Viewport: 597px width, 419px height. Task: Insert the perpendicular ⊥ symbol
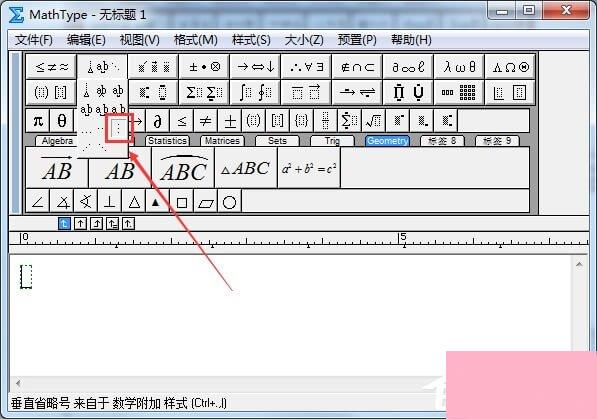click(110, 201)
